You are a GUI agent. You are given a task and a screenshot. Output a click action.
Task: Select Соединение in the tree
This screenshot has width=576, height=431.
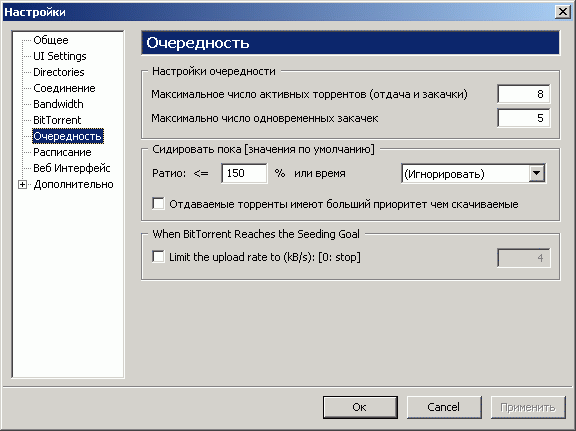(64, 88)
